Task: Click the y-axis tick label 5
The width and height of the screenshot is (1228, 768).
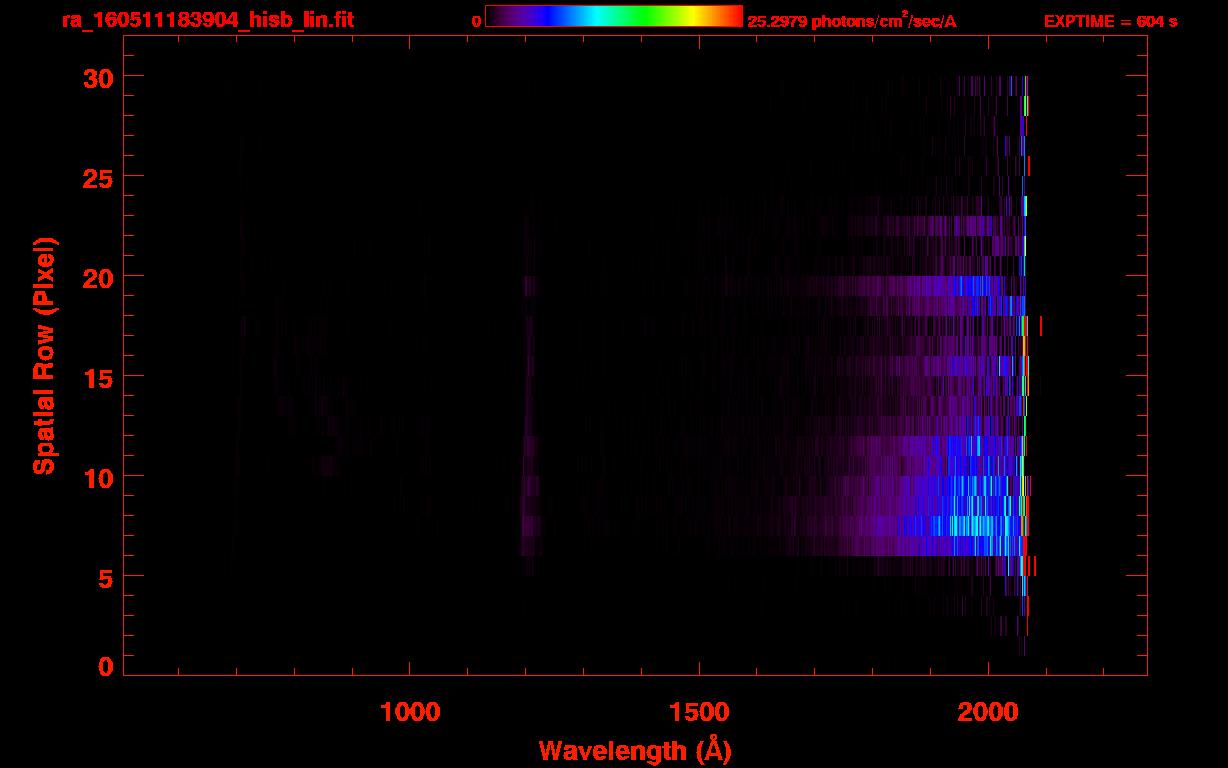Action: [104, 577]
